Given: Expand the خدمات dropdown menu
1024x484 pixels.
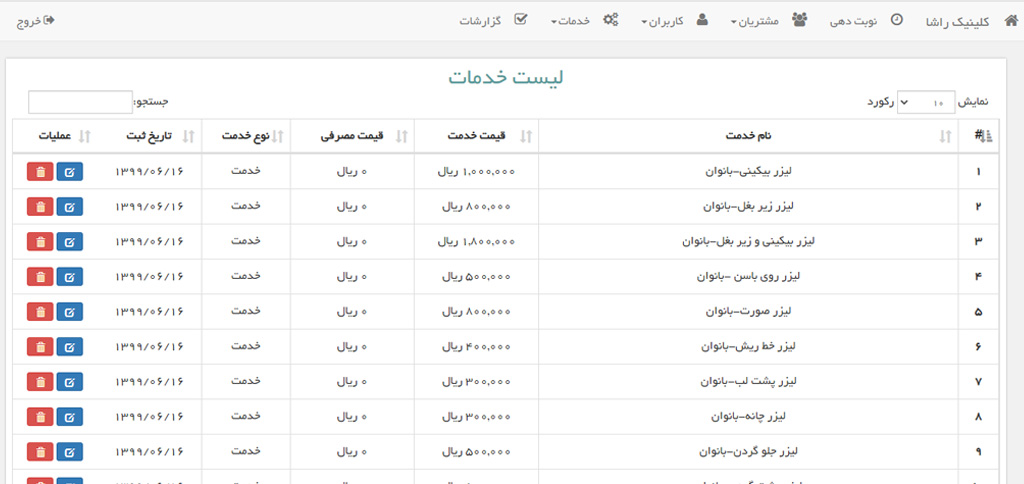Looking at the screenshot, I should pyautogui.click(x=570, y=21).
